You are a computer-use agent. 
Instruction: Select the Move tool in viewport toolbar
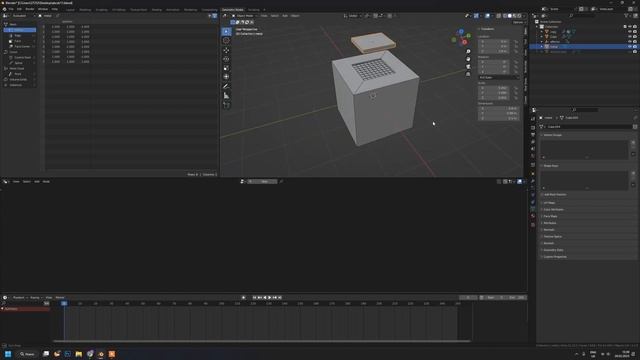[227, 50]
